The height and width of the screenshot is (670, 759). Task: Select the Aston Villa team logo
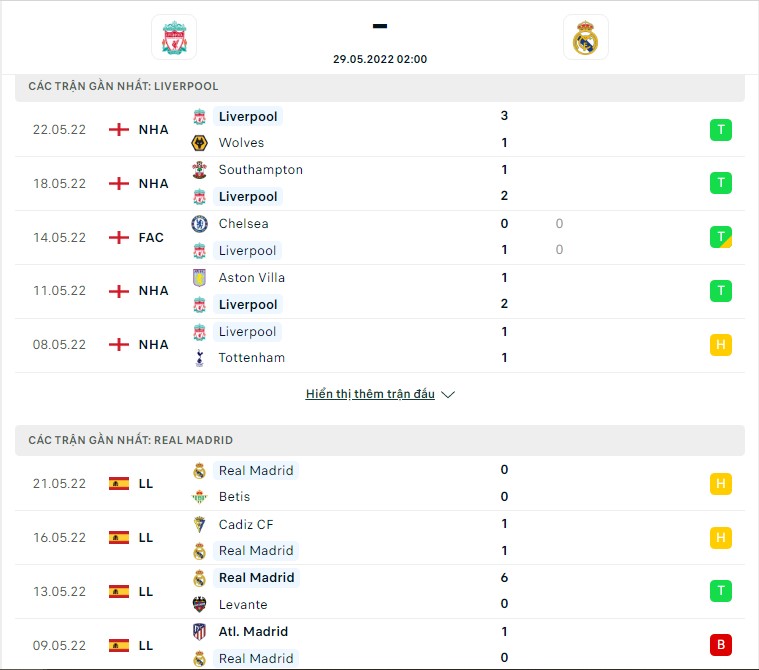tap(199, 278)
